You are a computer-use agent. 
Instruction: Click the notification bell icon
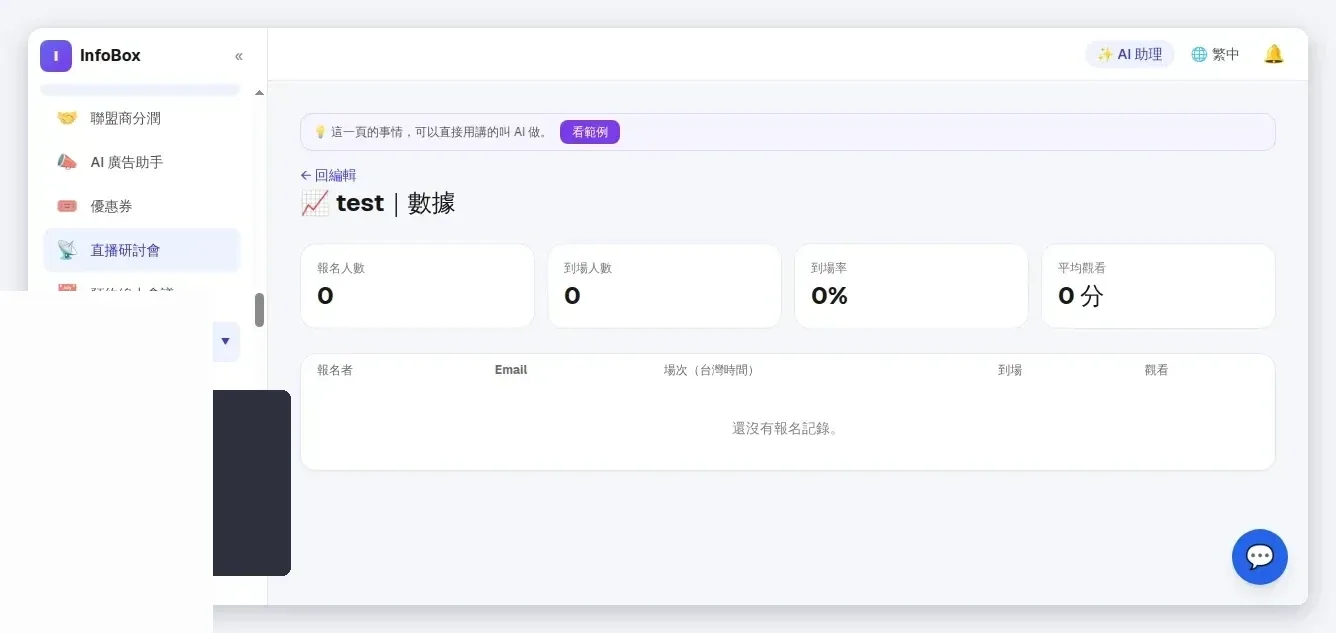[1274, 54]
